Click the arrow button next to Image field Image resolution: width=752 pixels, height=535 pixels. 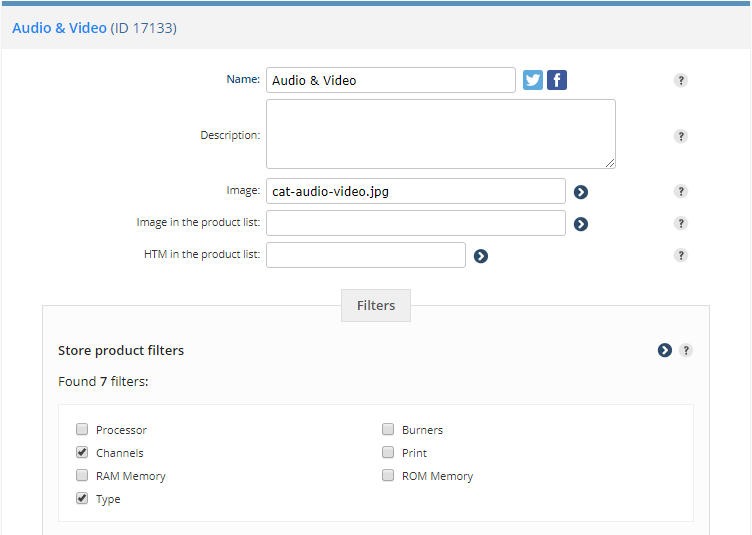(x=581, y=192)
